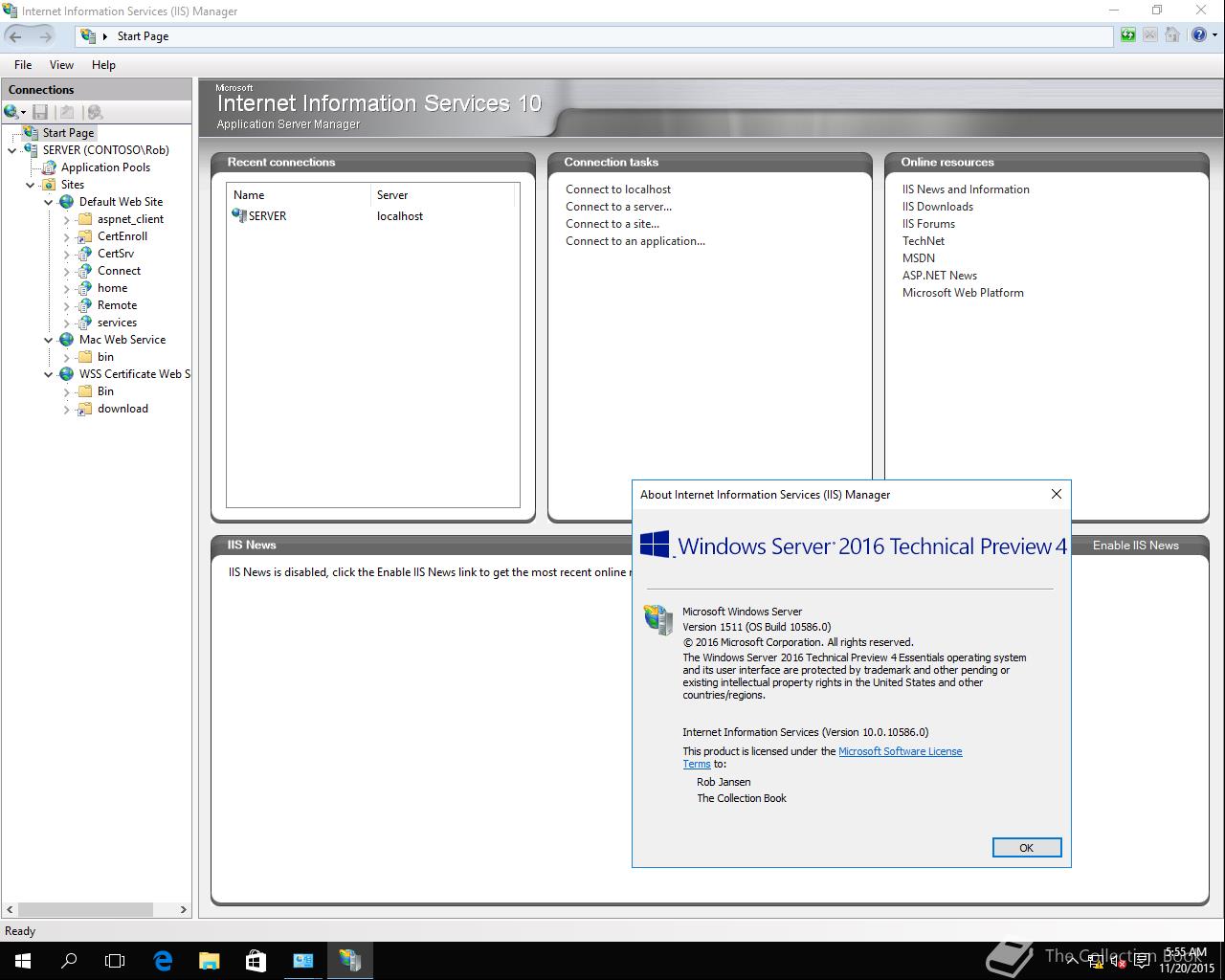Click Connect to localhost
Viewport: 1225px width, 980px height.
(x=618, y=189)
